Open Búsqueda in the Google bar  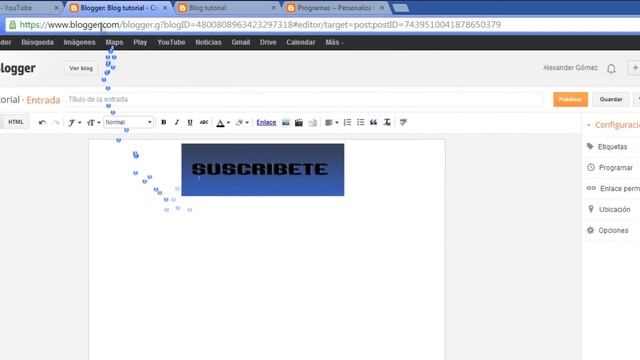coord(37,42)
